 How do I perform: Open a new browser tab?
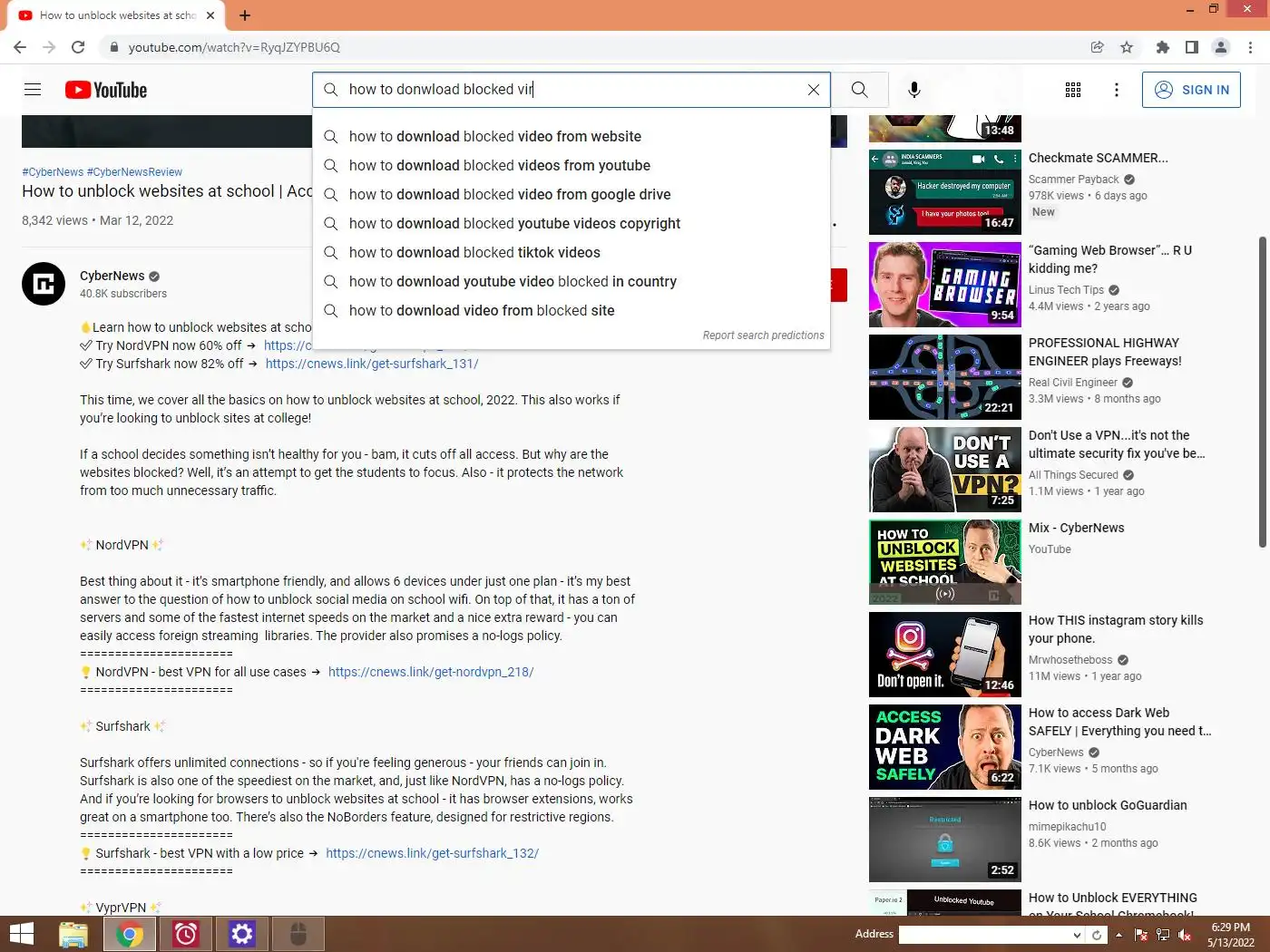pos(245,15)
